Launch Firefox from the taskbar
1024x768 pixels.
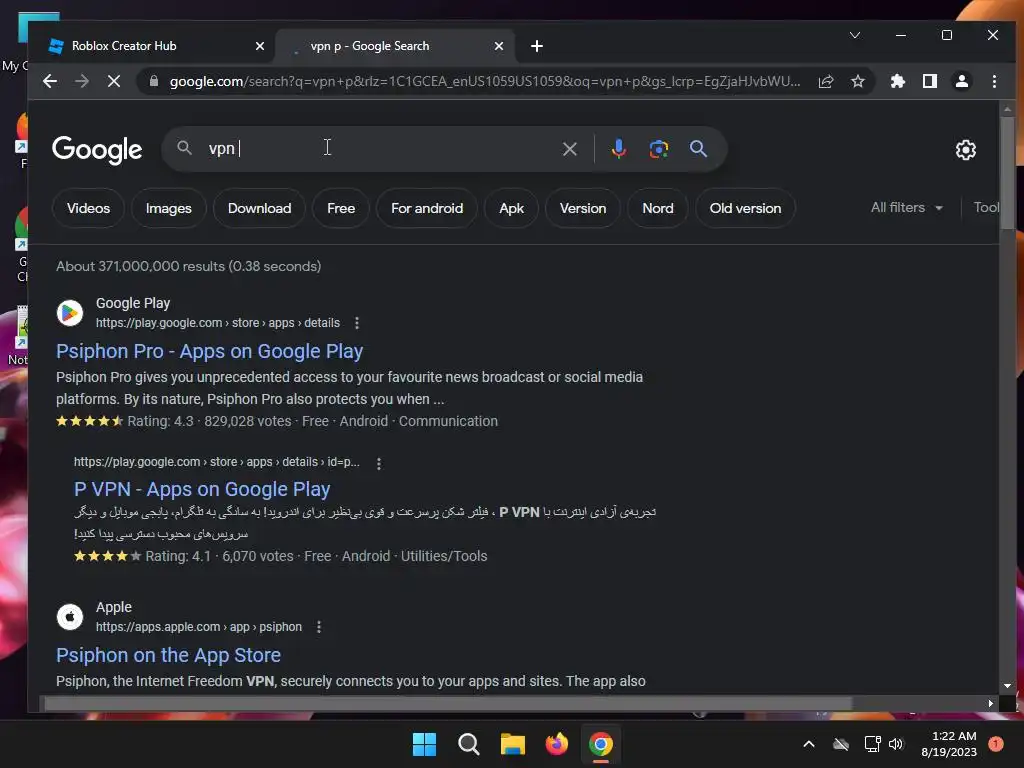556,744
